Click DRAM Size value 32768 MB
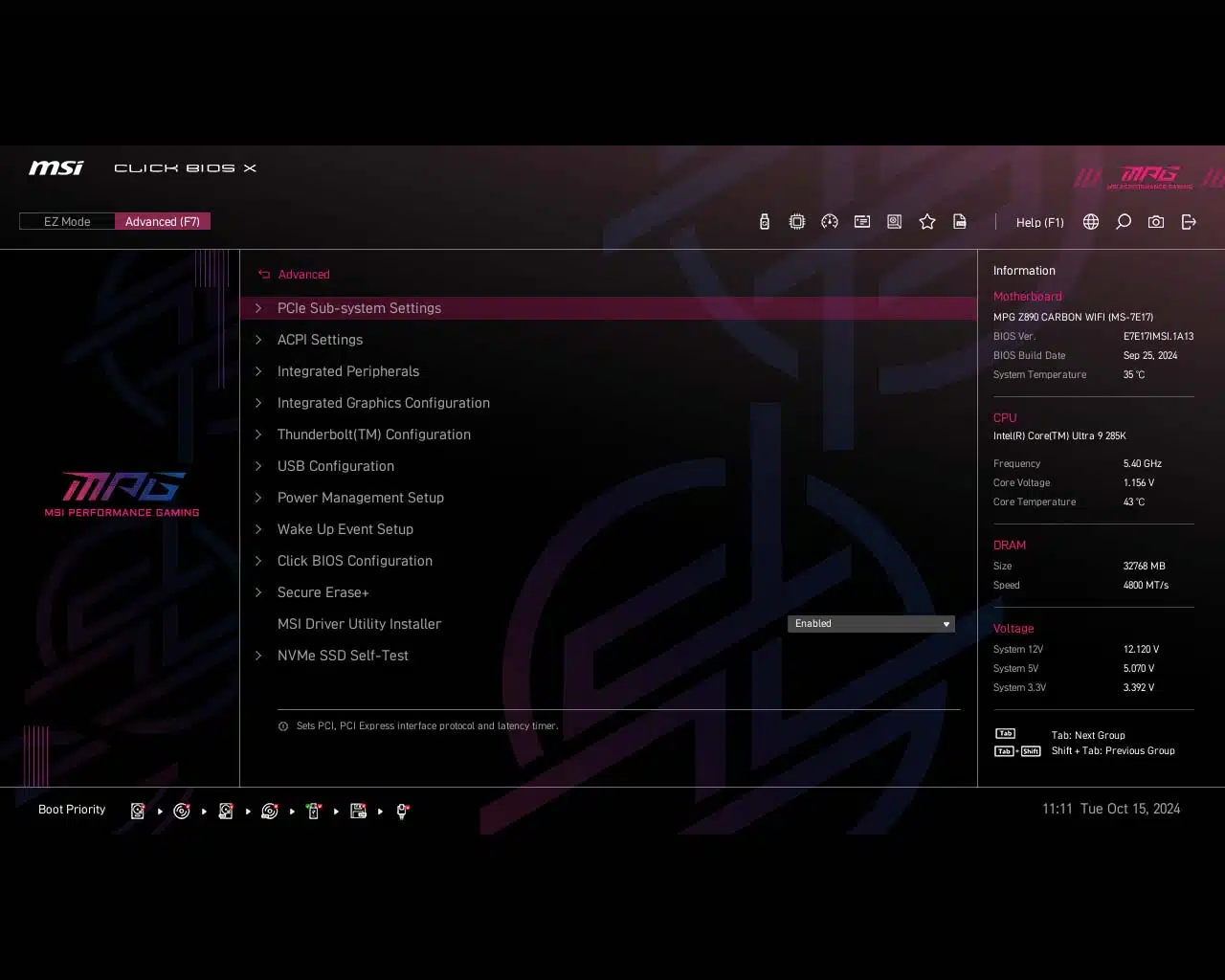Screen dimensions: 1225x980 click(1145, 566)
